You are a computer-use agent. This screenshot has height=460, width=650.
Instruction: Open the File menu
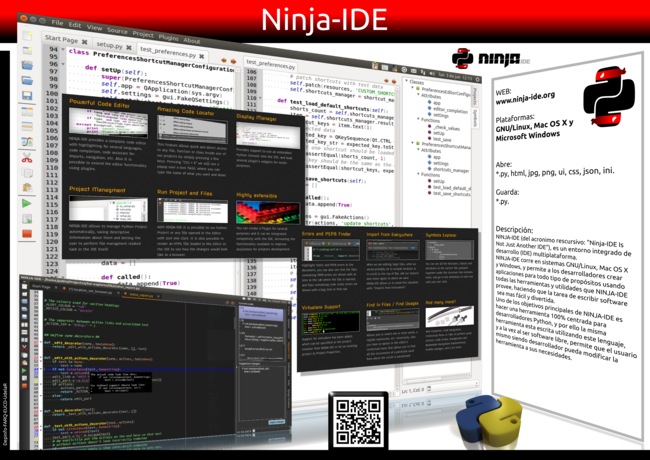click(x=57, y=22)
